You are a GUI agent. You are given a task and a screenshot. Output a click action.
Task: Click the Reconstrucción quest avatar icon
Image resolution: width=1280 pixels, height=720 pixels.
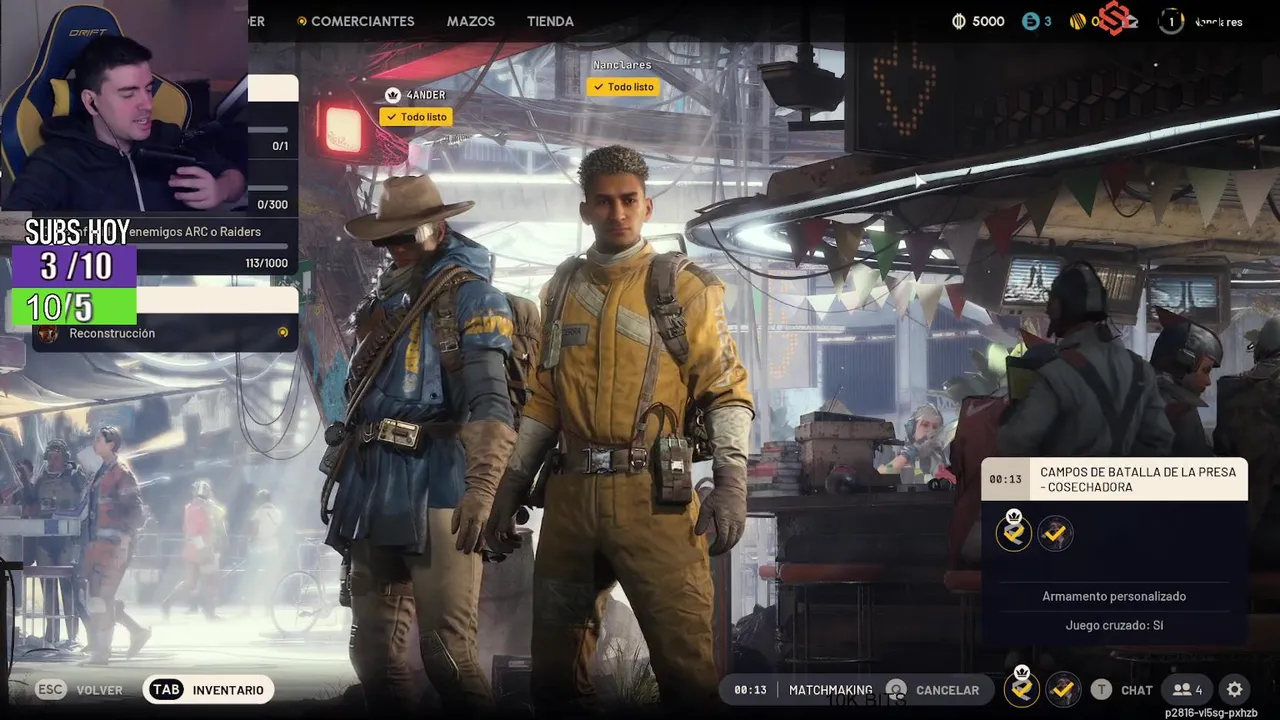coord(48,333)
